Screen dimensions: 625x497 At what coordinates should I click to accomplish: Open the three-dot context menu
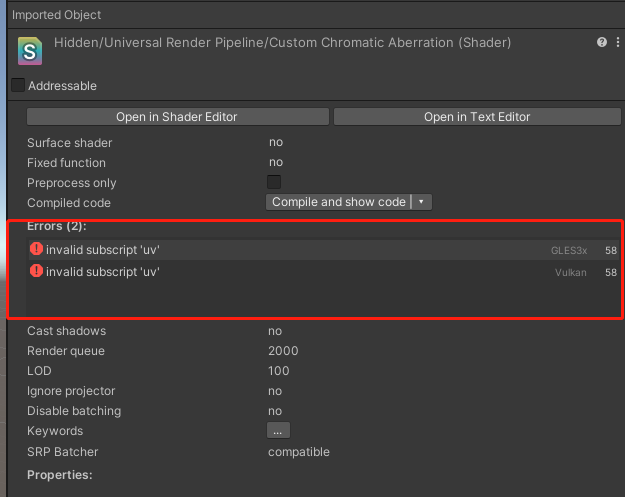(x=616, y=43)
